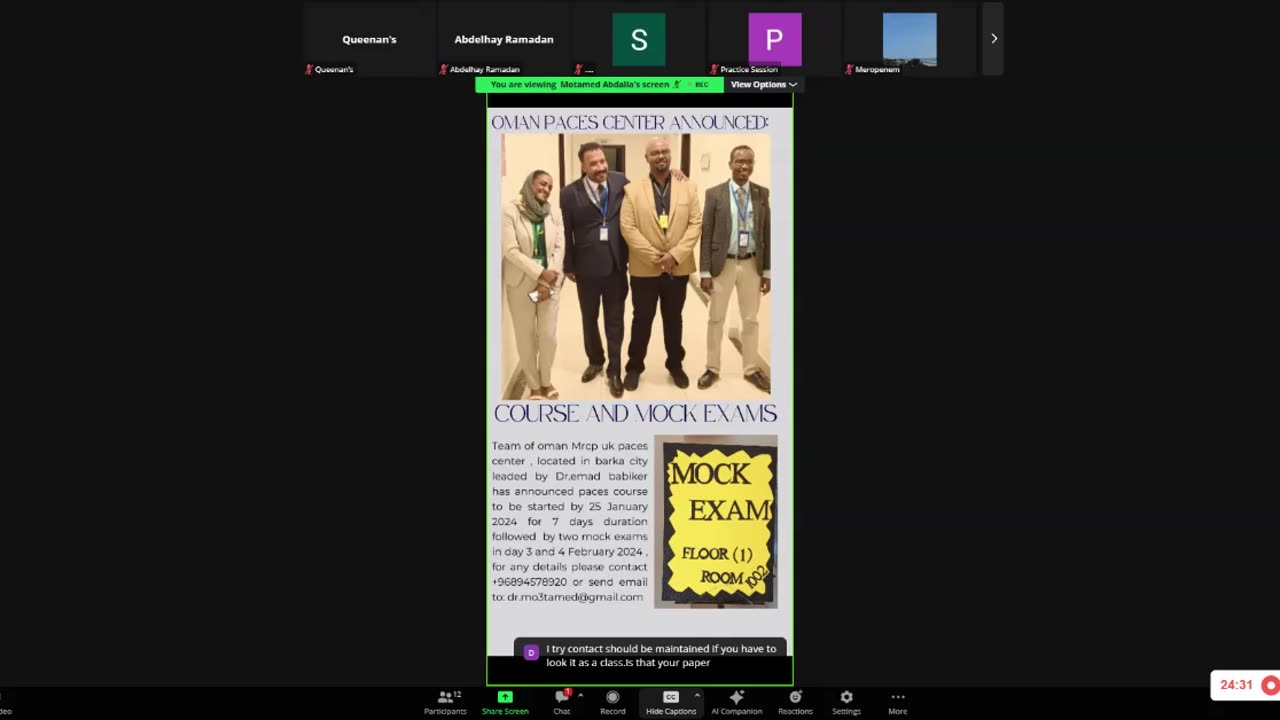Click the 24:31 recording timer

1236,685
